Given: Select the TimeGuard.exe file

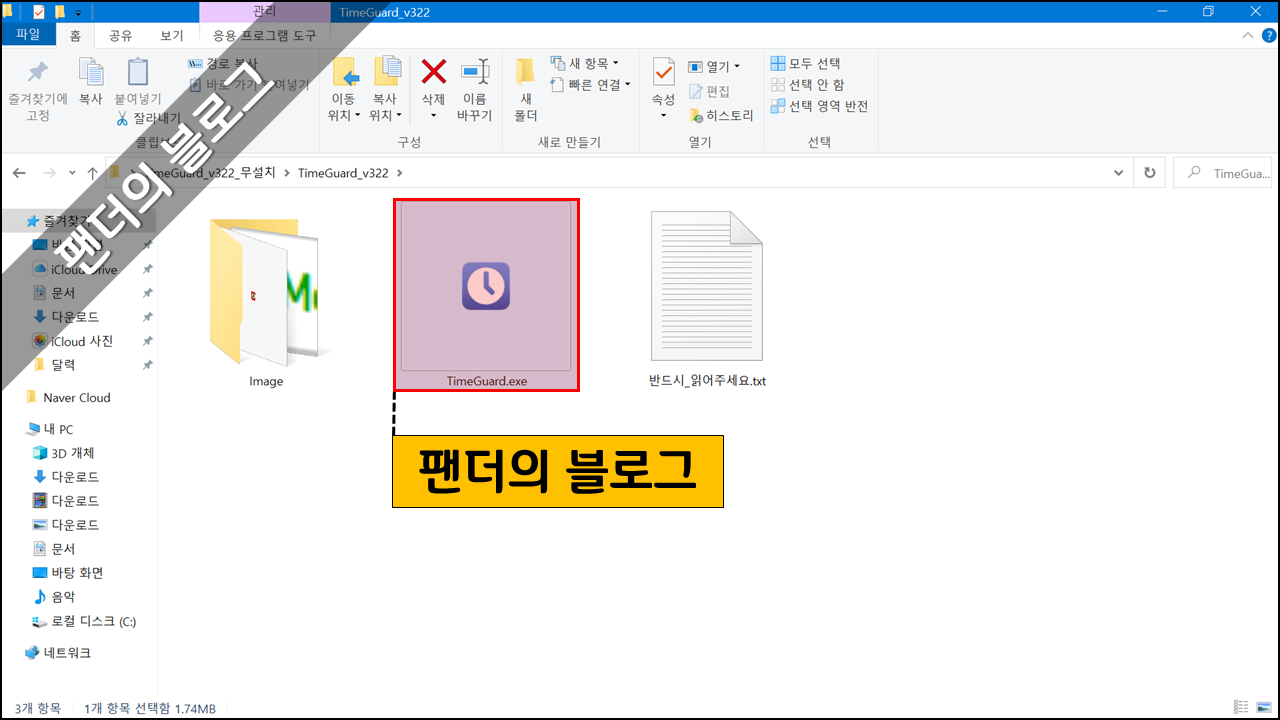Looking at the screenshot, I should tap(486, 295).
